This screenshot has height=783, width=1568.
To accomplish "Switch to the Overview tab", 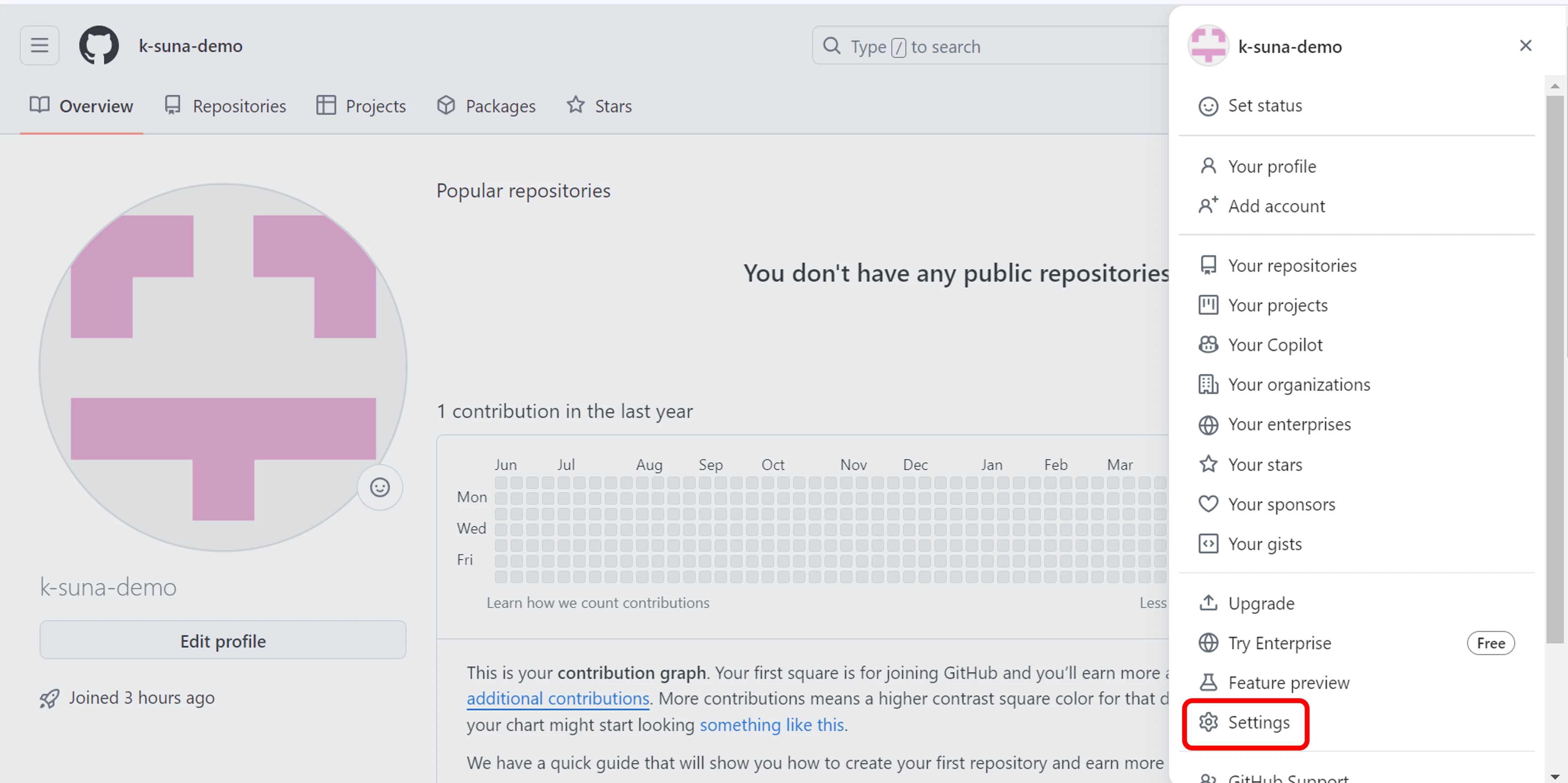I will pyautogui.click(x=81, y=106).
